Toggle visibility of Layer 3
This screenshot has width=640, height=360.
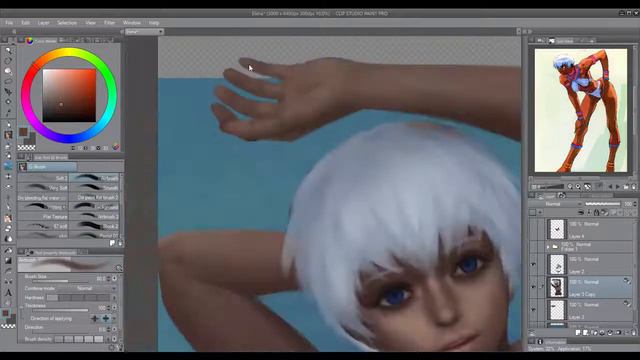pyautogui.click(x=533, y=310)
